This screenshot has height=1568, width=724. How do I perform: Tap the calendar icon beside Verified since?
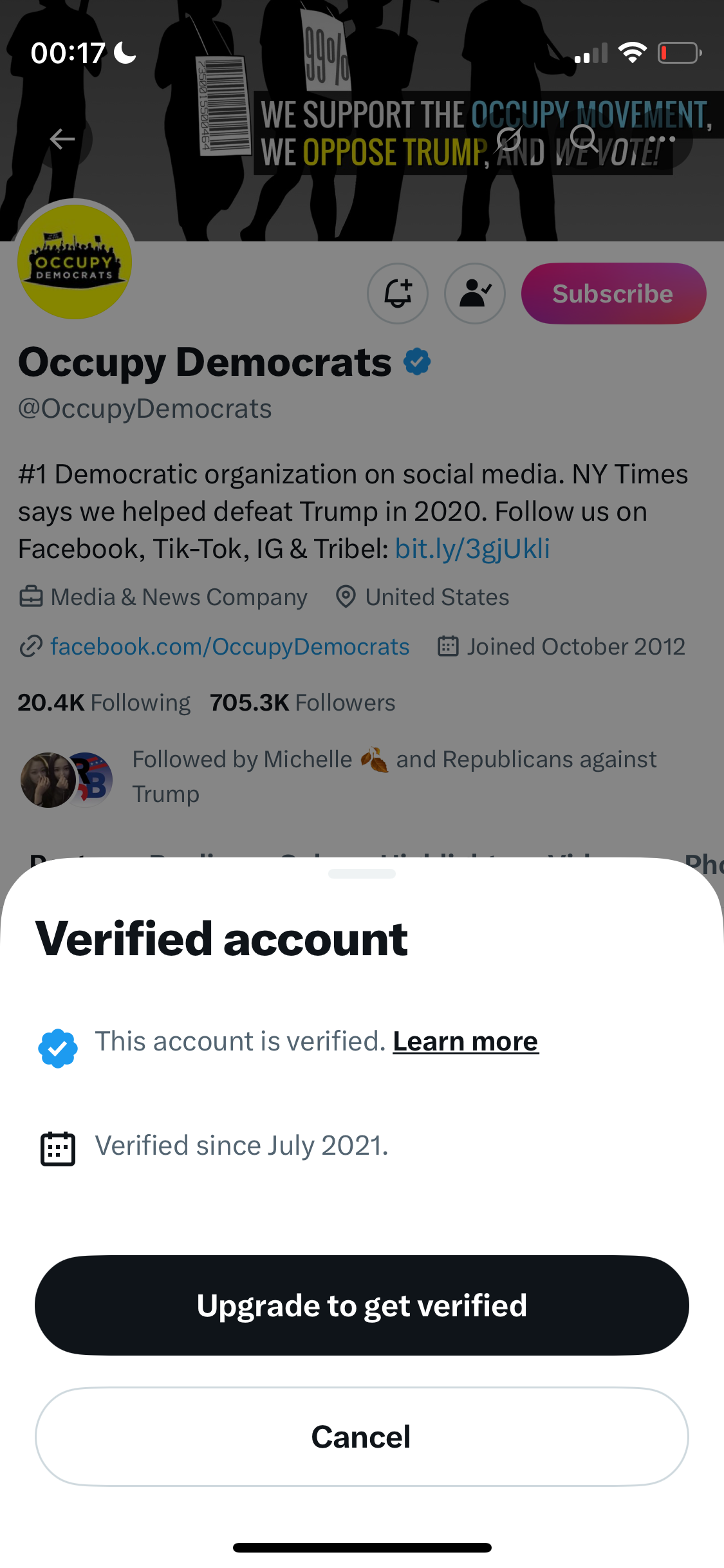[58, 1148]
